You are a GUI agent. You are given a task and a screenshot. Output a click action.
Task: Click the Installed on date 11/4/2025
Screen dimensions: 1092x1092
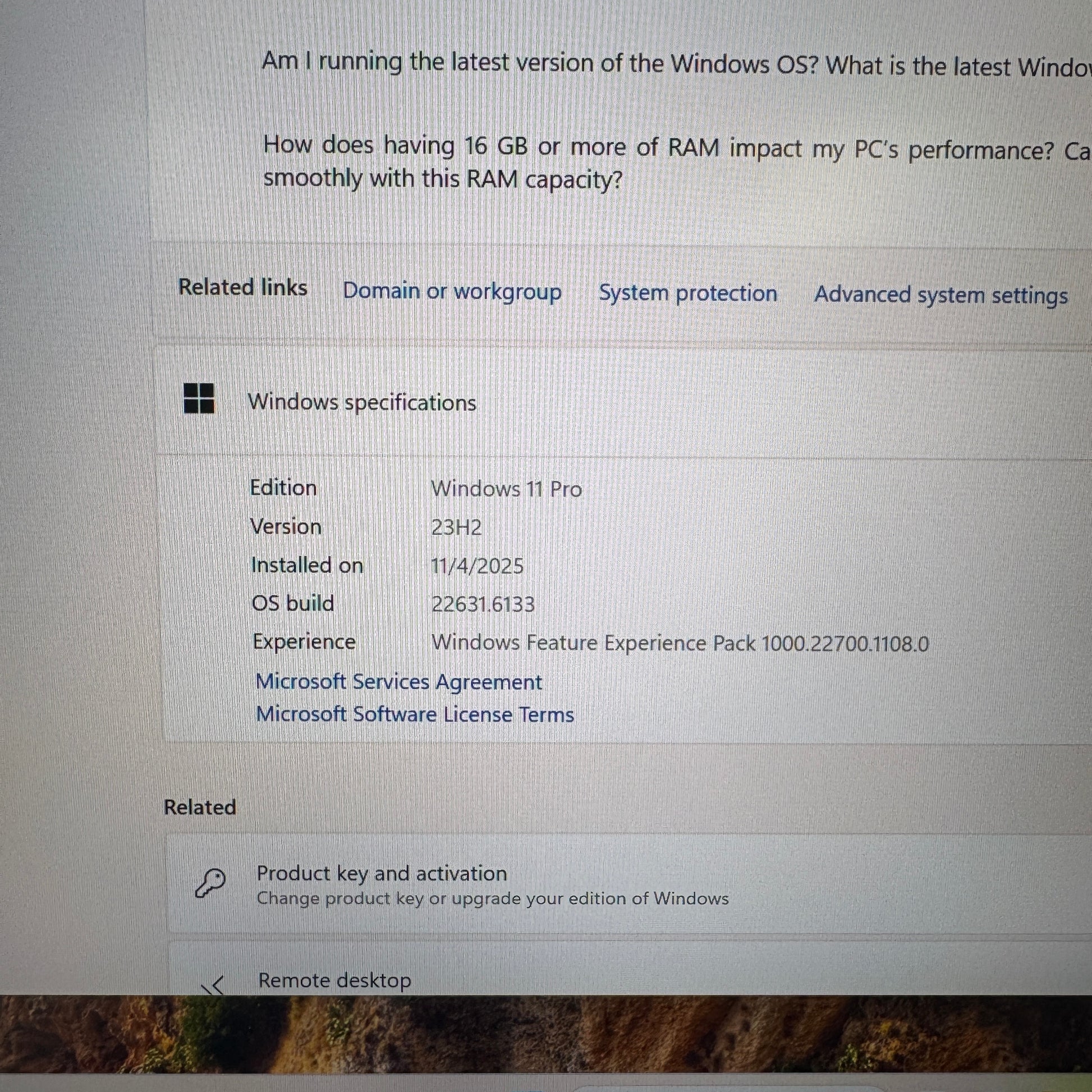pyautogui.click(x=476, y=566)
